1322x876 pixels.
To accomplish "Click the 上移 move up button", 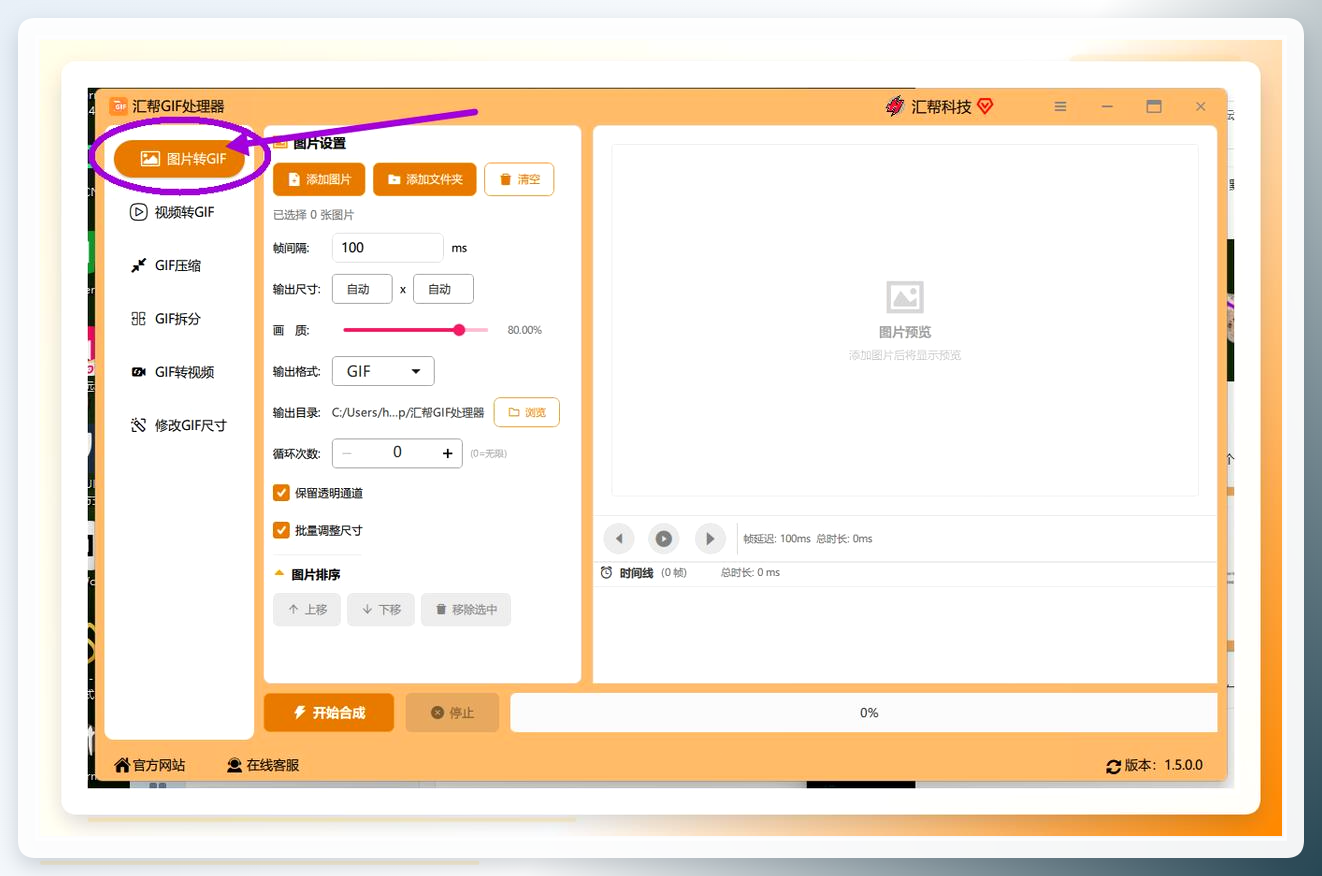I will point(307,609).
